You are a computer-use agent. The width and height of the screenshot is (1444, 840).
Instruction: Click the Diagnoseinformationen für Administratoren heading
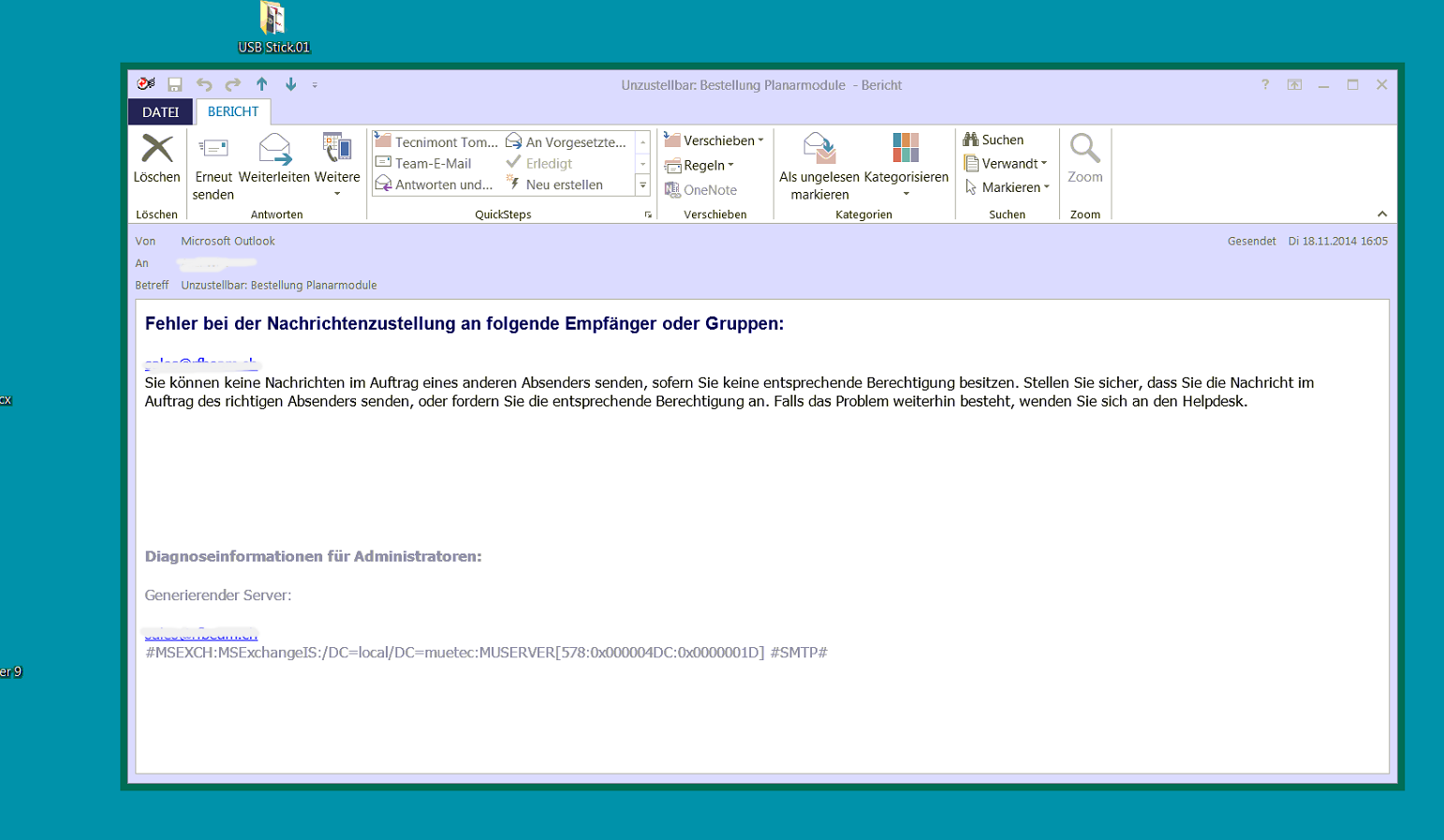[x=313, y=556]
